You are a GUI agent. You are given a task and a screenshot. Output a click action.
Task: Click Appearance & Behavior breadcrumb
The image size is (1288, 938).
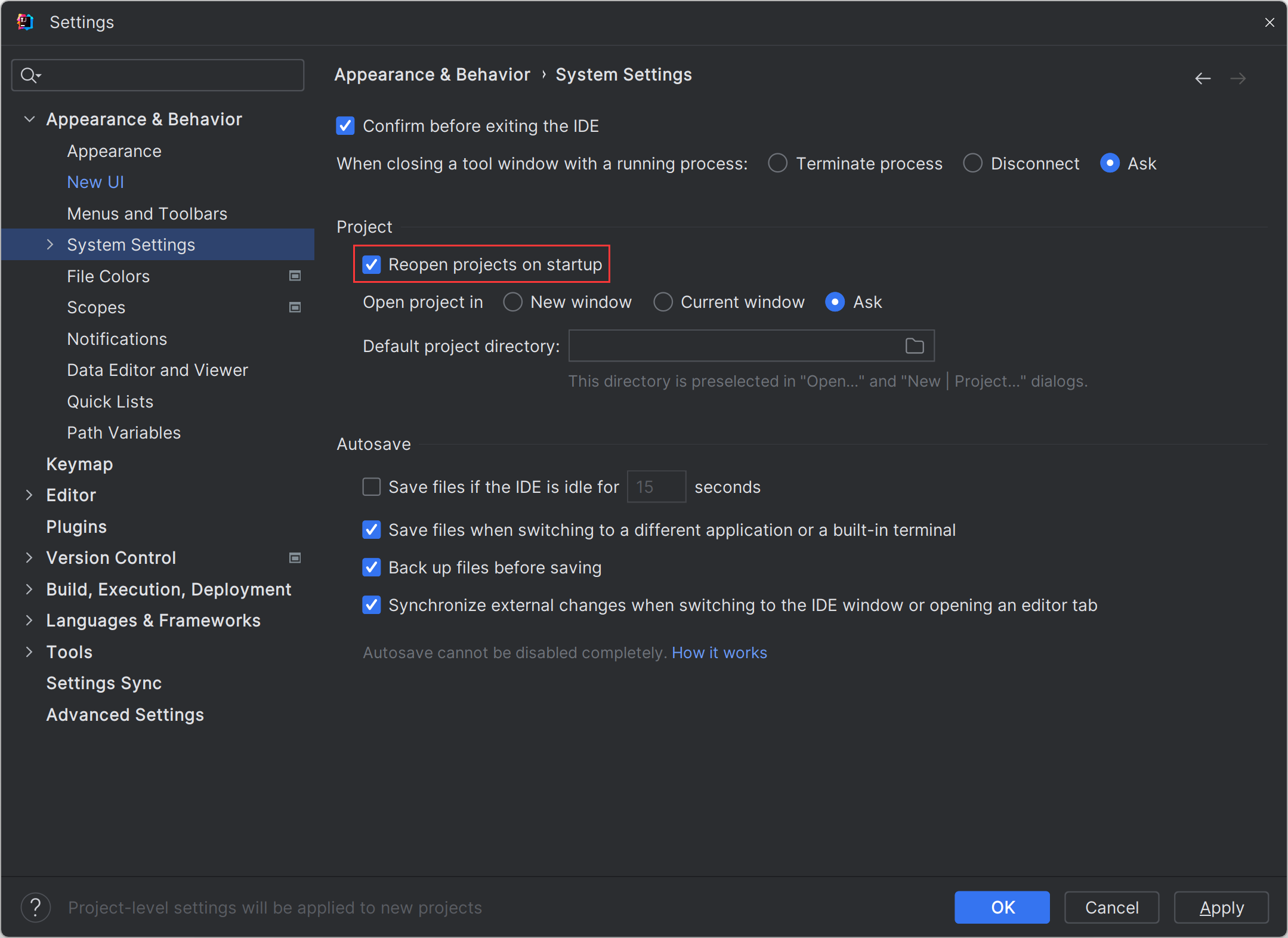pos(432,75)
